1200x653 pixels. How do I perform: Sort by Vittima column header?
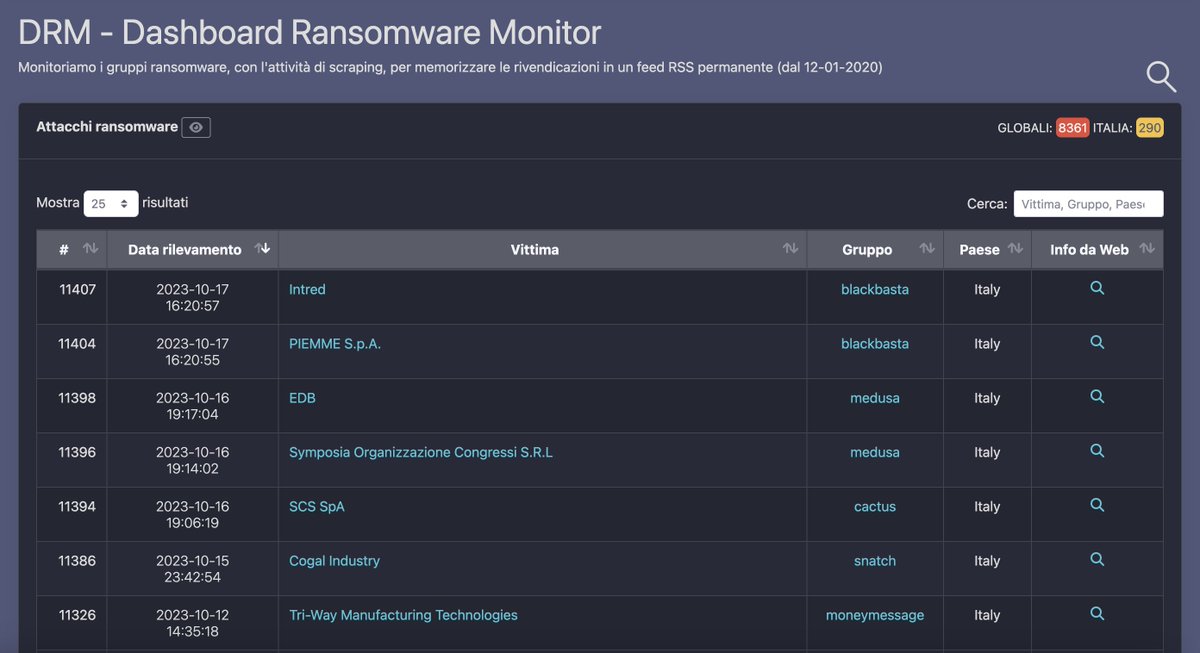coord(543,250)
